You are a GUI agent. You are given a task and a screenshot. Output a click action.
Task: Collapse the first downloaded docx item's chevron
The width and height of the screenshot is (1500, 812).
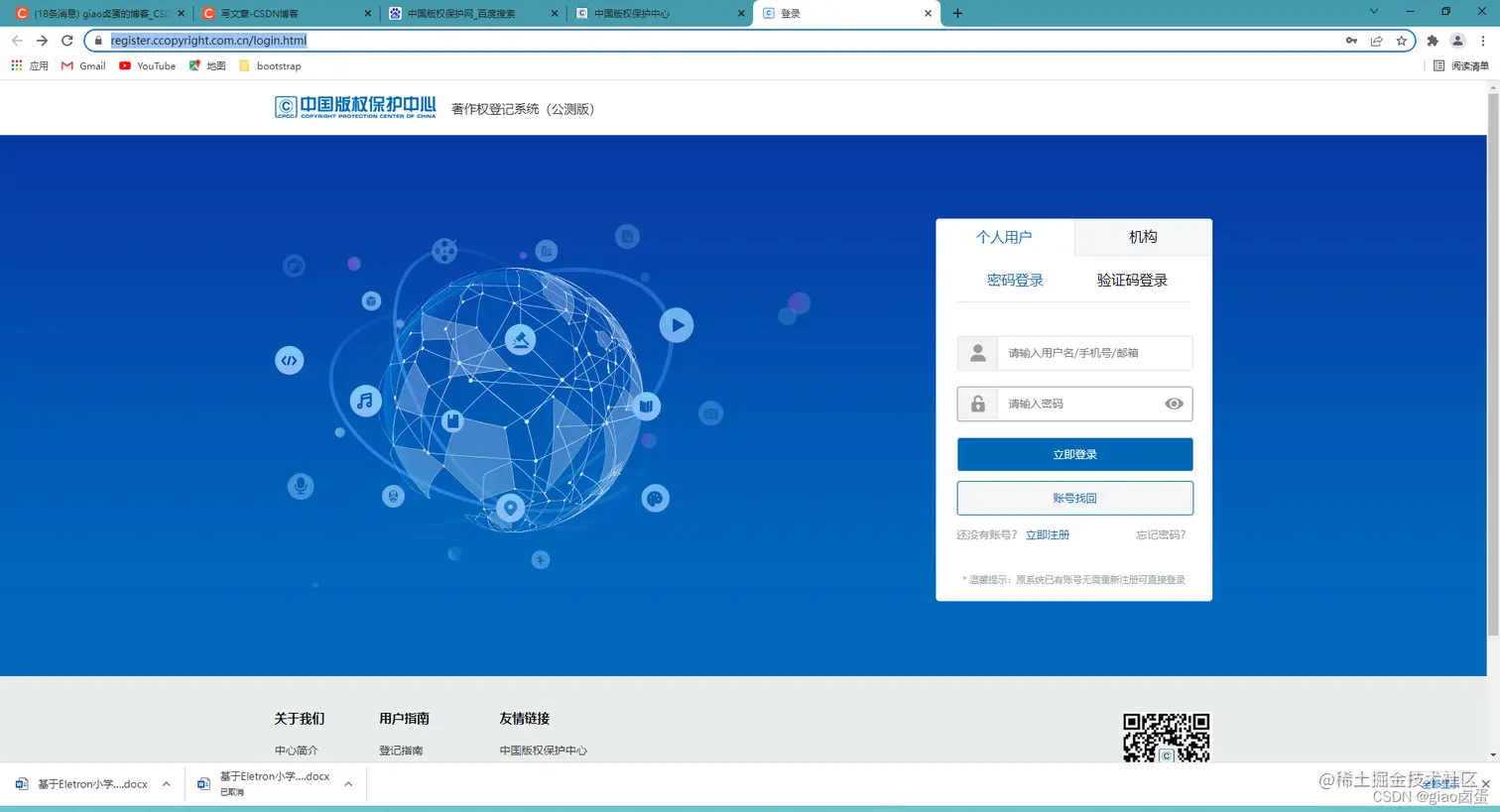(166, 783)
